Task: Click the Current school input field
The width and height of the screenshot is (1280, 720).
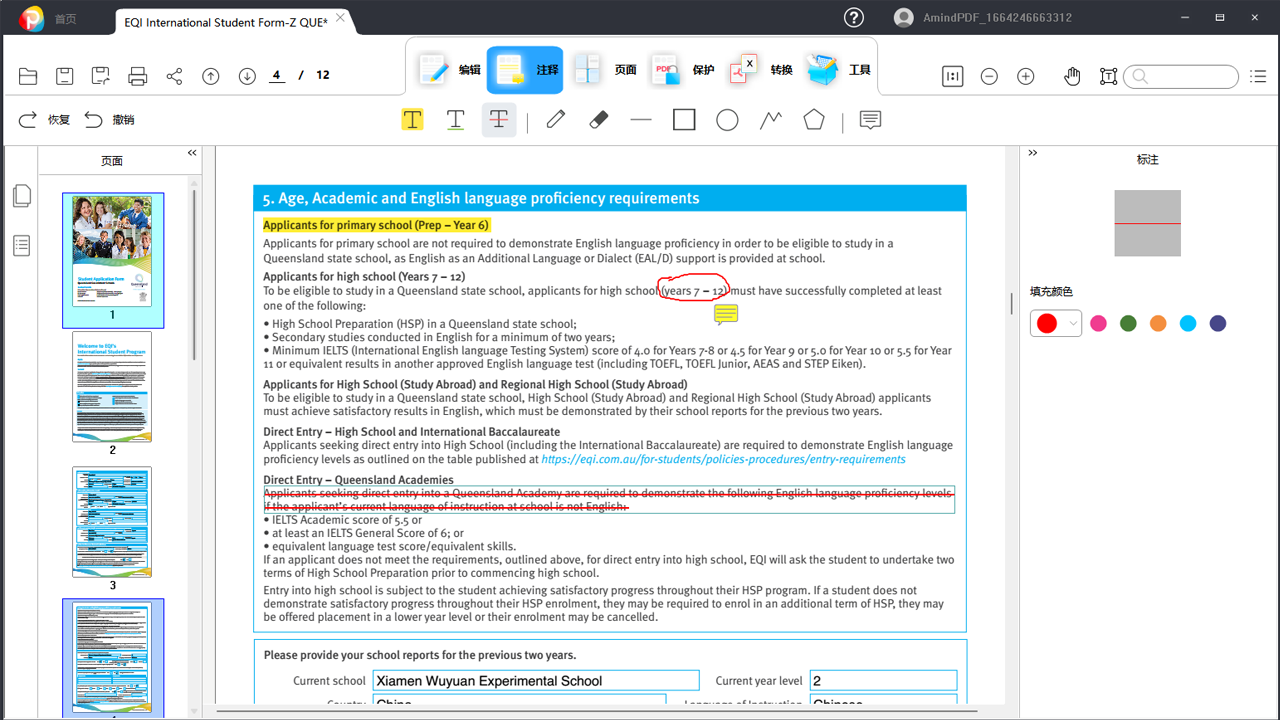Action: pyautogui.click(x=536, y=681)
